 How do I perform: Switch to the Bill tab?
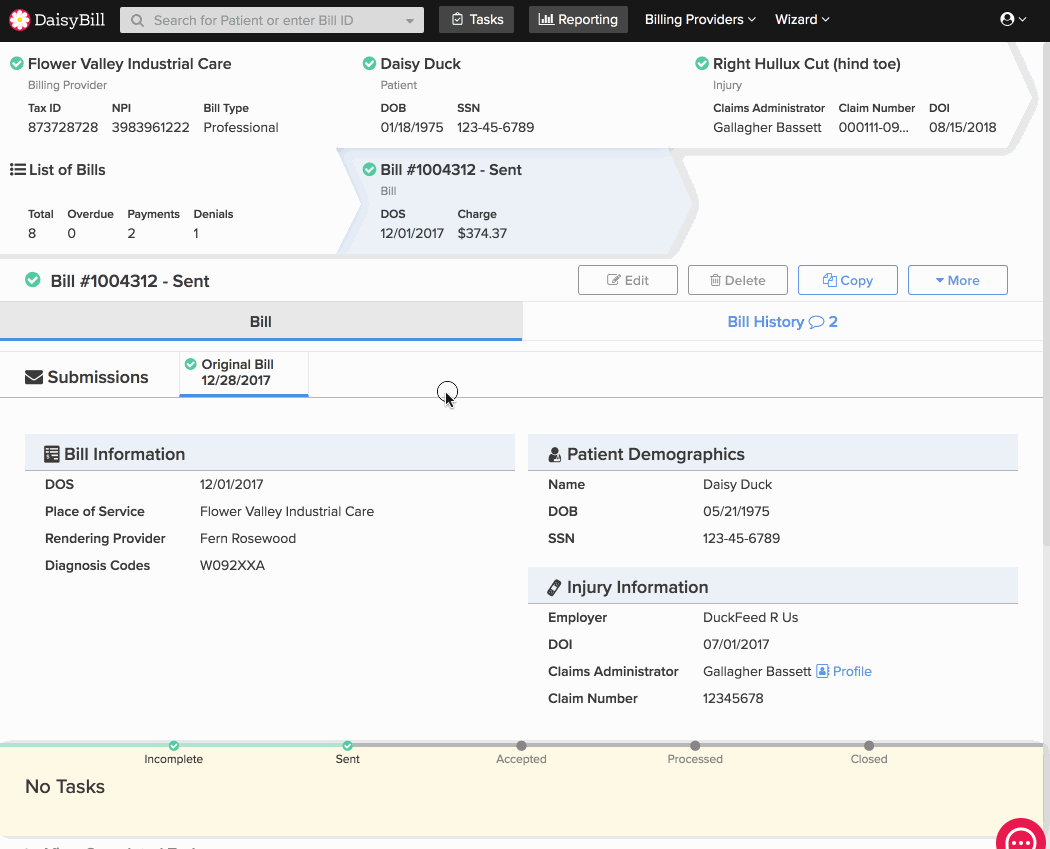click(260, 321)
